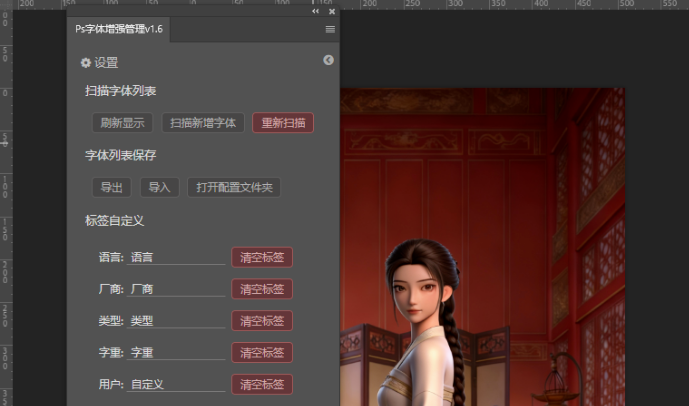Close the font manager panel

pos(332,12)
